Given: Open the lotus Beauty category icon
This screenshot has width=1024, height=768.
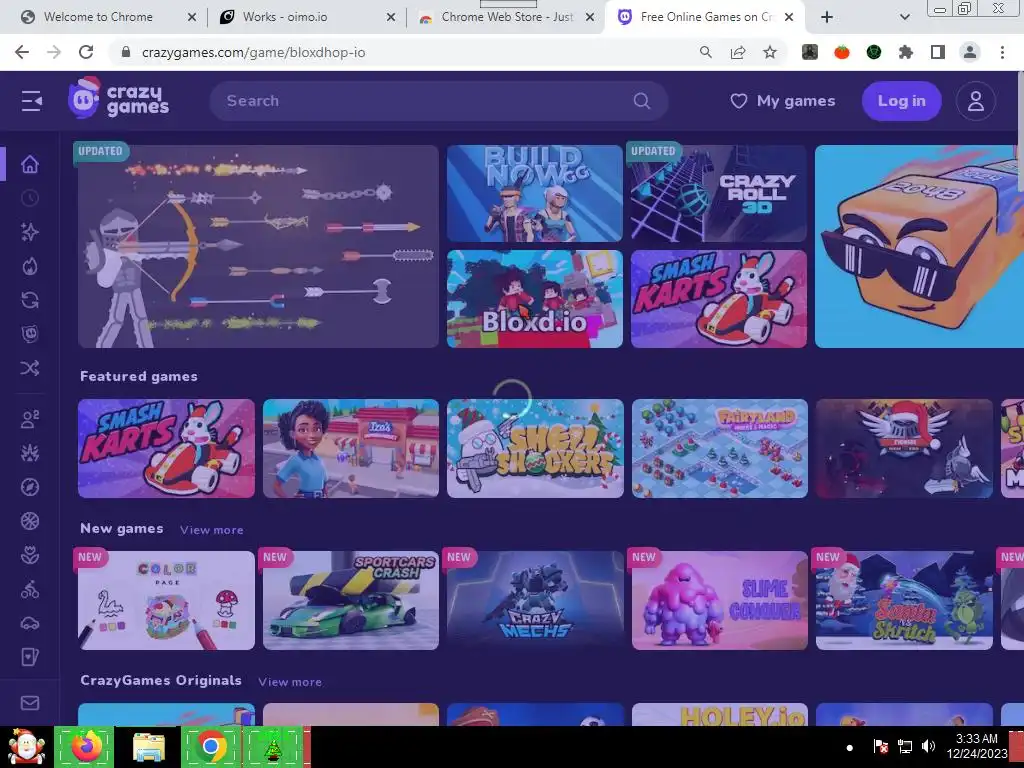Looking at the screenshot, I should (x=29, y=555).
